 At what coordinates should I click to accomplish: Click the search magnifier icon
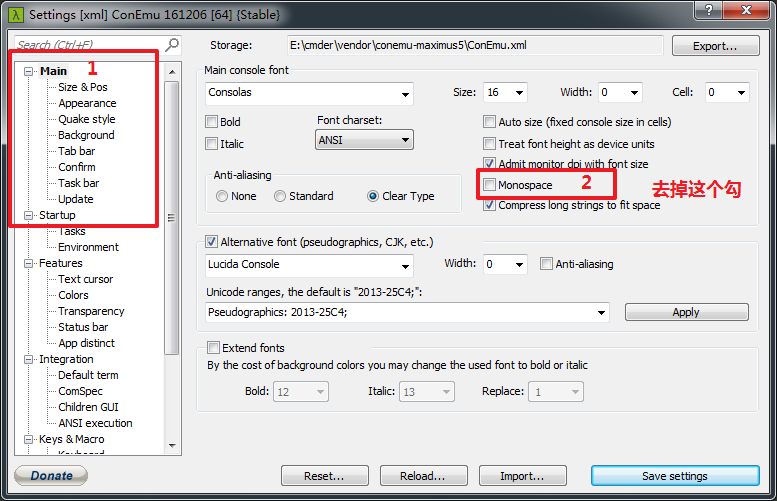[x=171, y=45]
